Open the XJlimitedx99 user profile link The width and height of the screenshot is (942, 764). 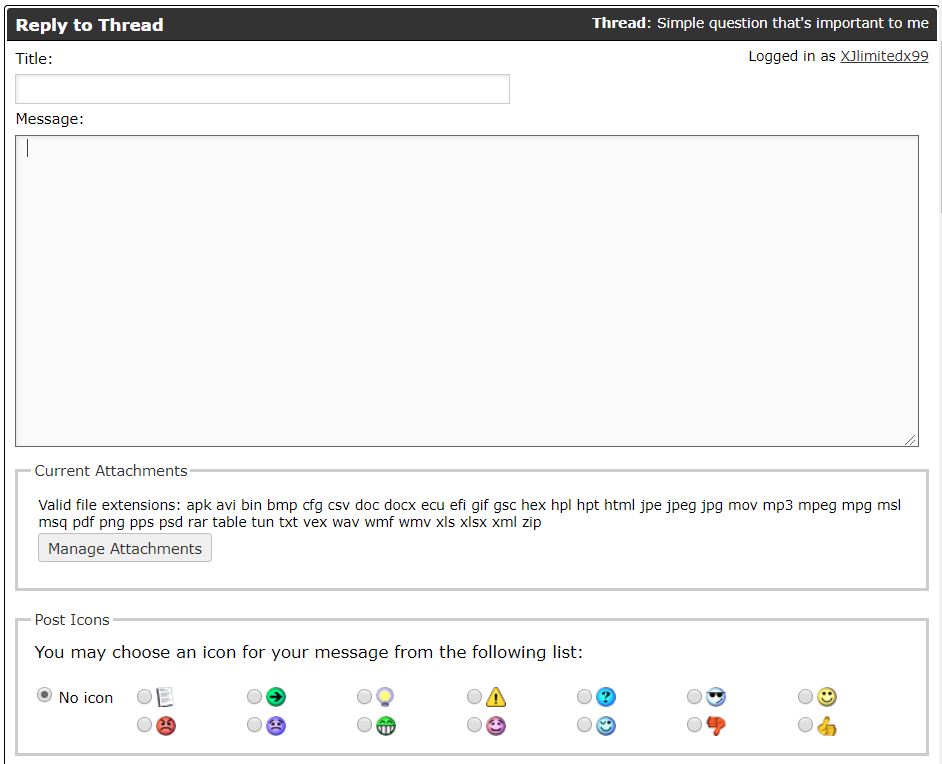point(884,56)
